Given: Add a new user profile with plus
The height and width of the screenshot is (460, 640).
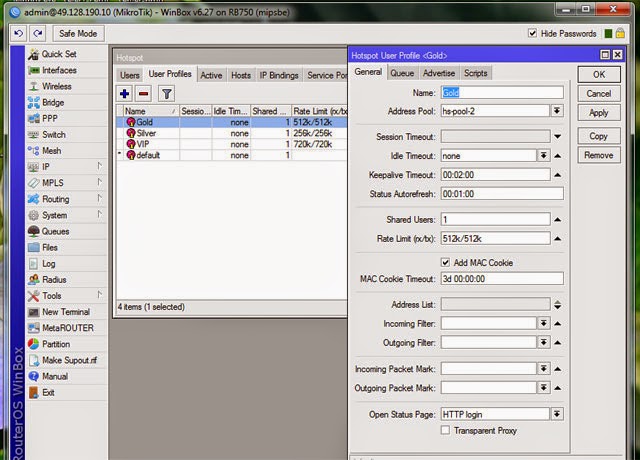Looking at the screenshot, I should pyautogui.click(x=124, y=94).
